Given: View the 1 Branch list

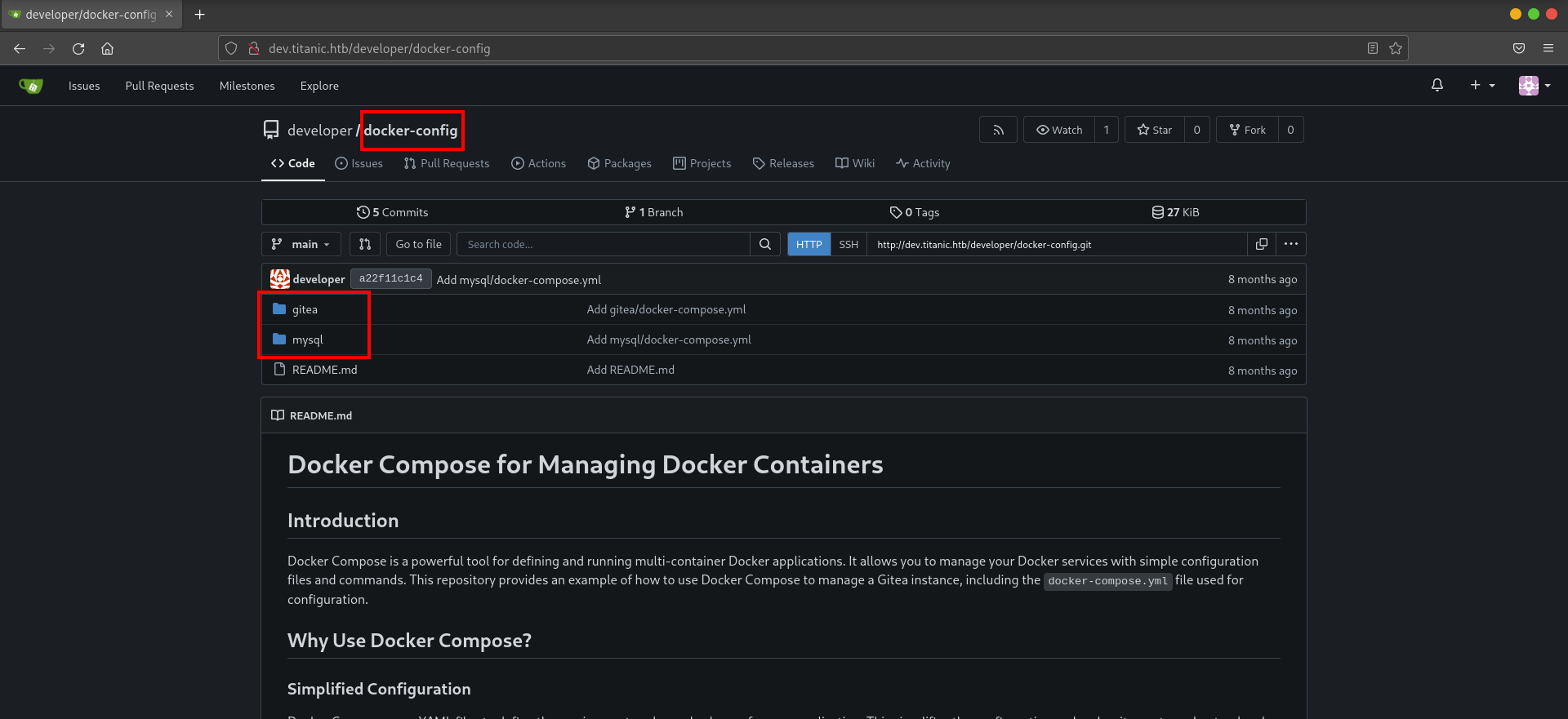Looking at the screenshot, I should tap(653, 212).
